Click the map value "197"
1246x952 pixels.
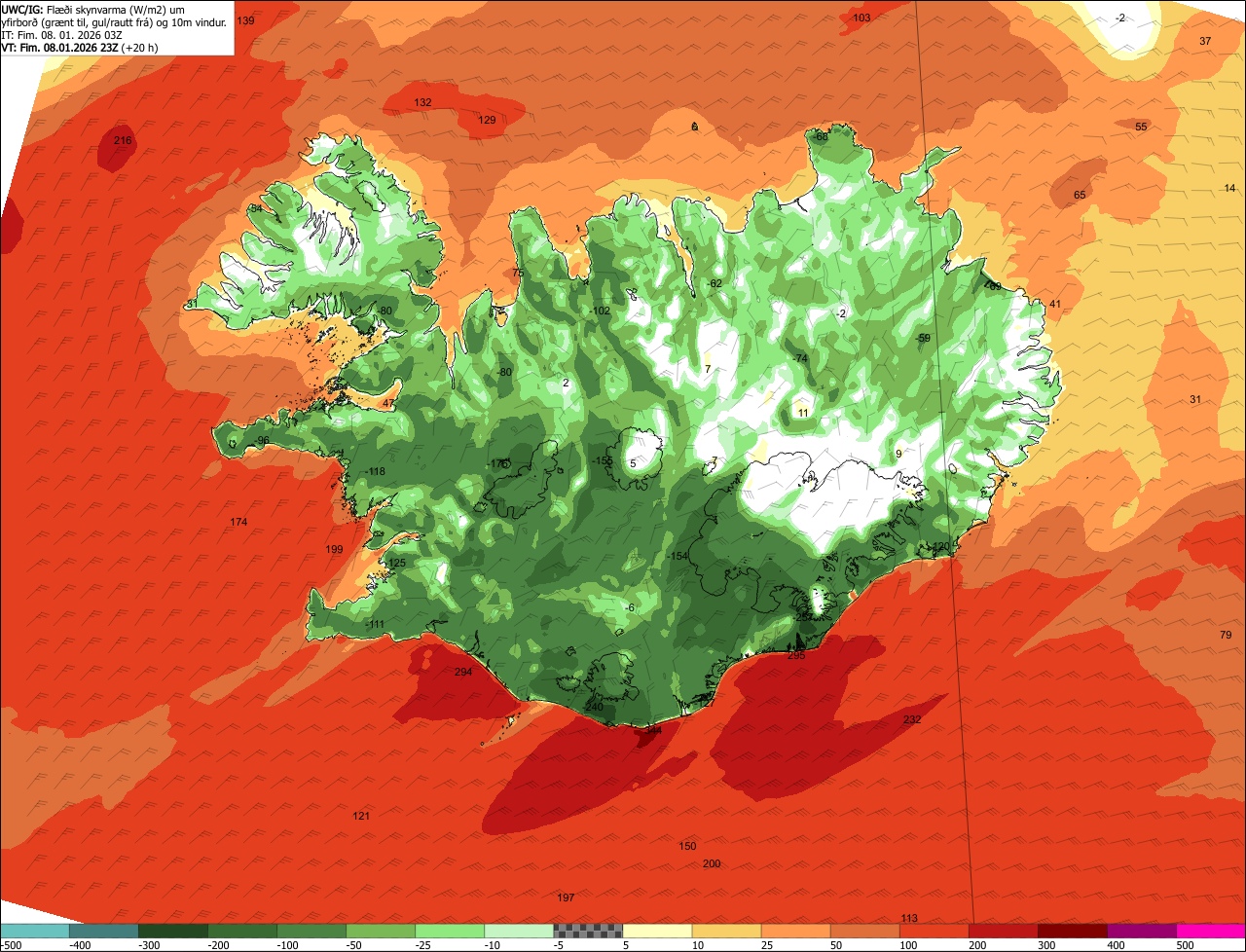(566, 897)
